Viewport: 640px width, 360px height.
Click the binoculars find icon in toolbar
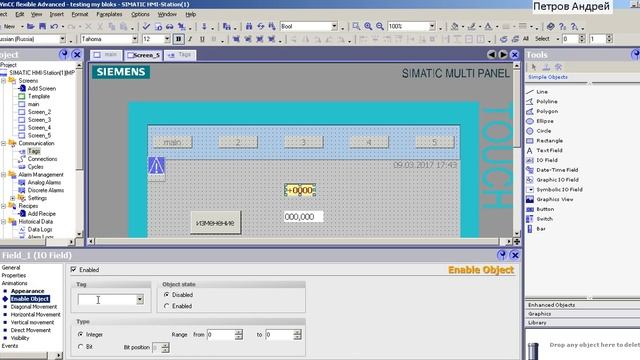[x=249, y=26]
